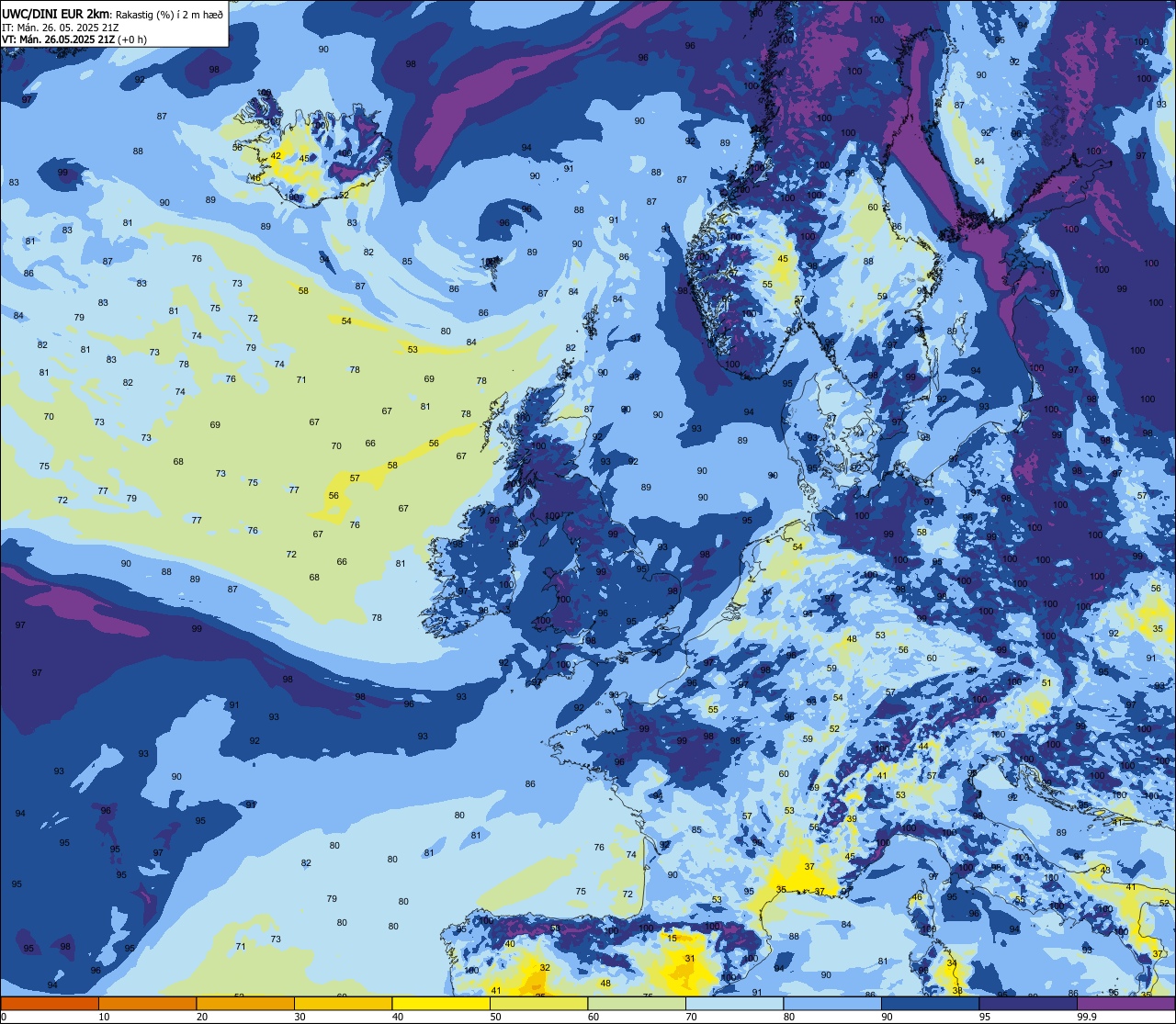Click the humidity value '44' near the Alps

[923, 746]
